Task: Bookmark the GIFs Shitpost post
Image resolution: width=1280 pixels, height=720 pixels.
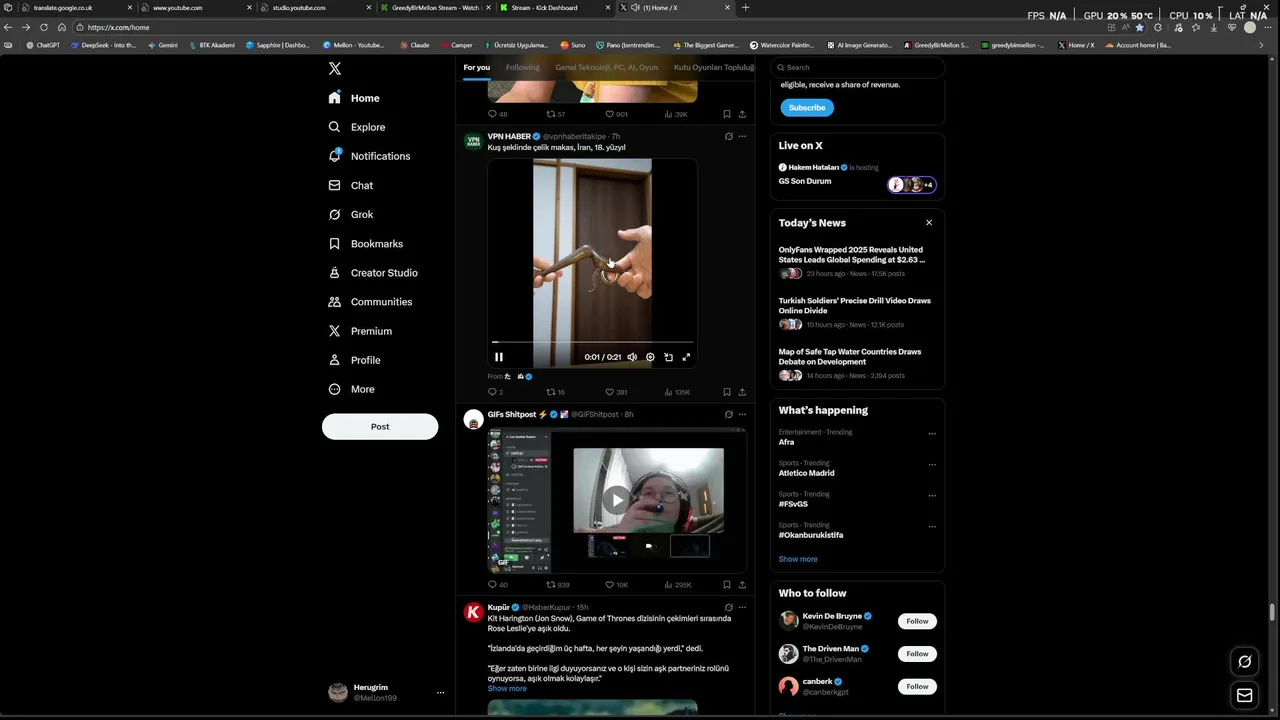Action: pos(727,585)
